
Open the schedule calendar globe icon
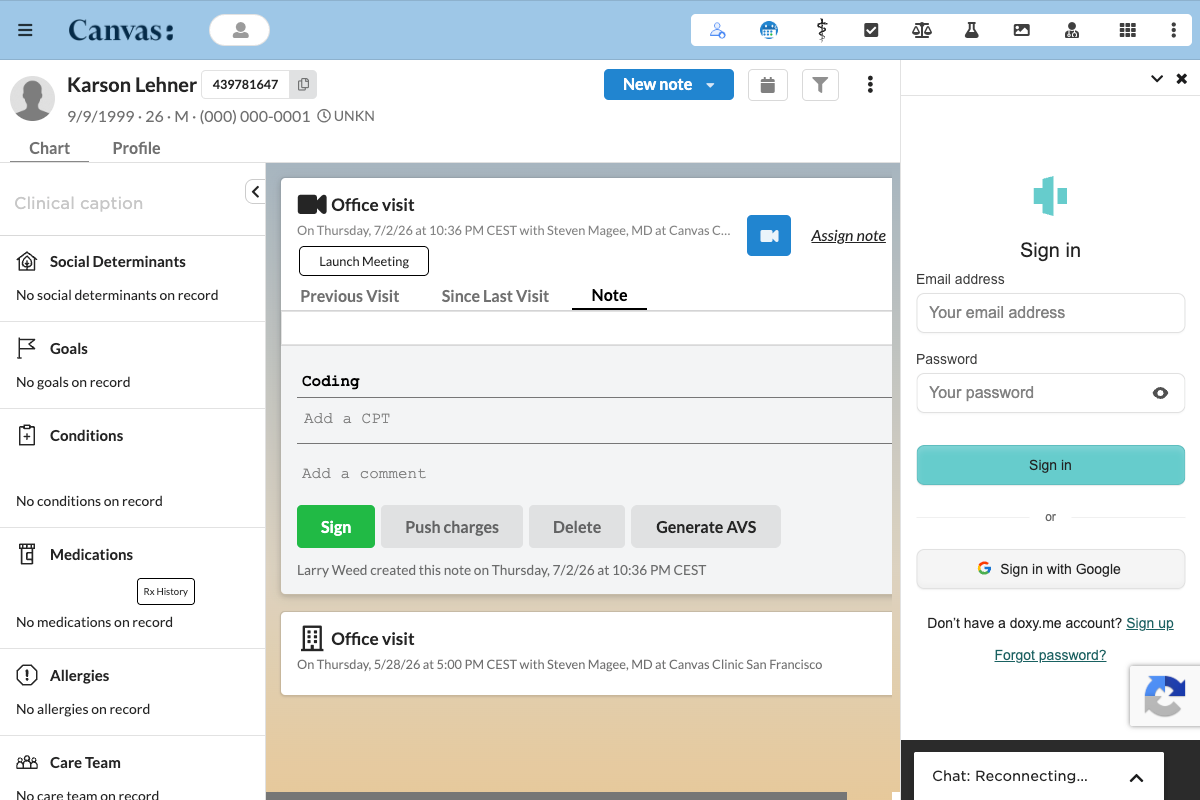pos(769,30)
